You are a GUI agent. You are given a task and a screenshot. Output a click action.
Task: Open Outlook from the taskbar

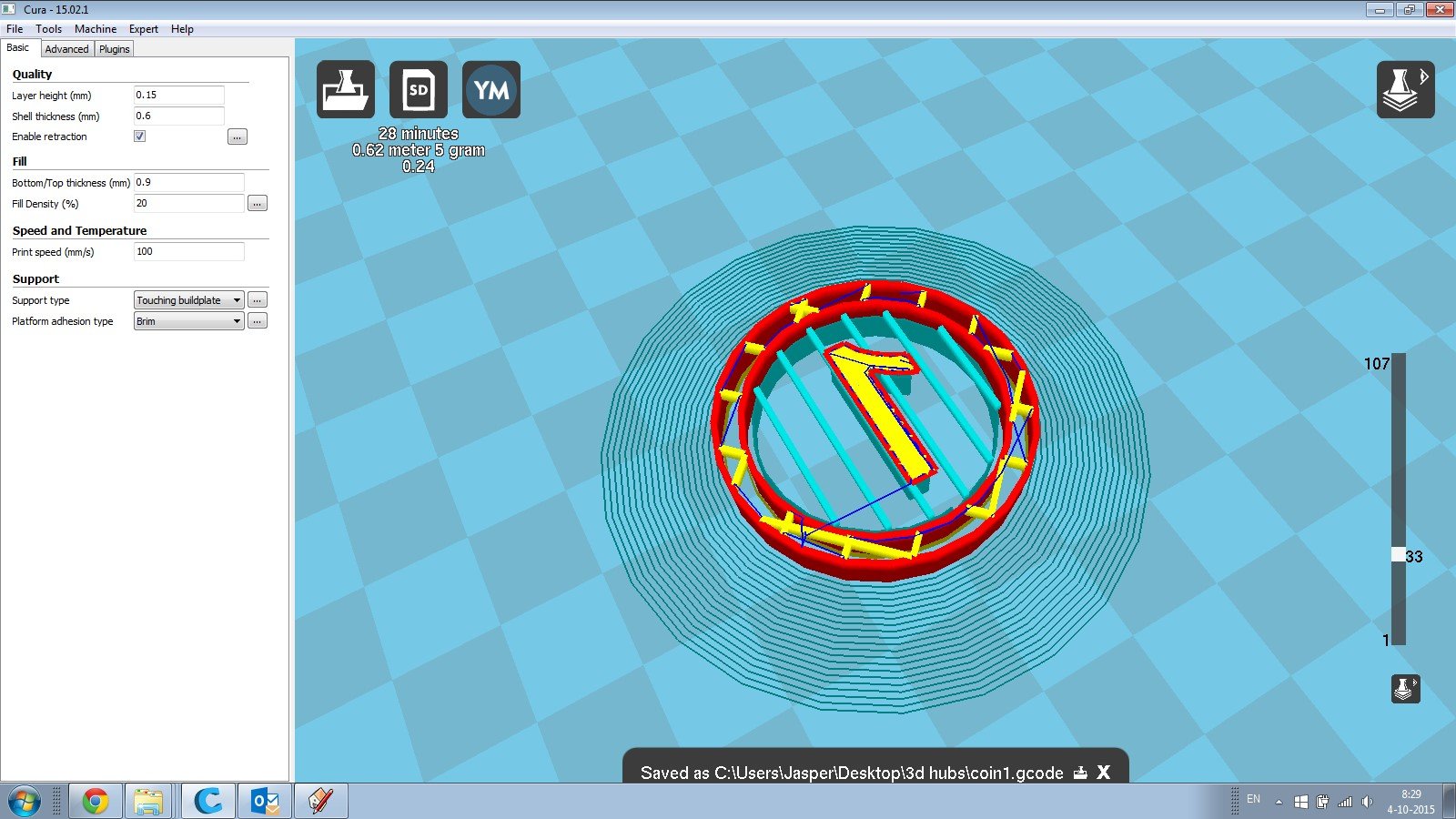[x=265, y=801]
